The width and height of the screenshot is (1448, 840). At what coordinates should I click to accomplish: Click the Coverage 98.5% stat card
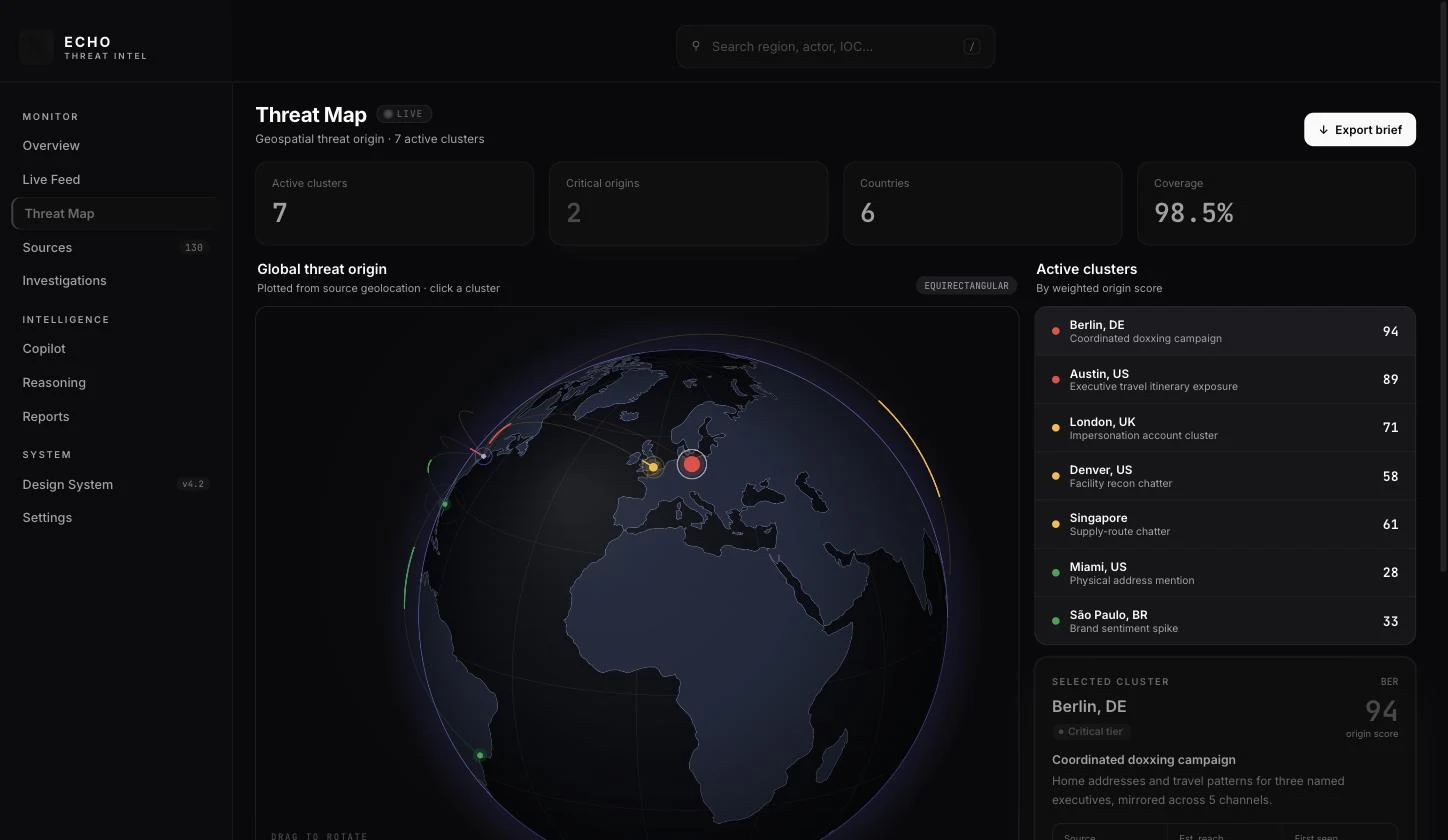[1276, 203]
